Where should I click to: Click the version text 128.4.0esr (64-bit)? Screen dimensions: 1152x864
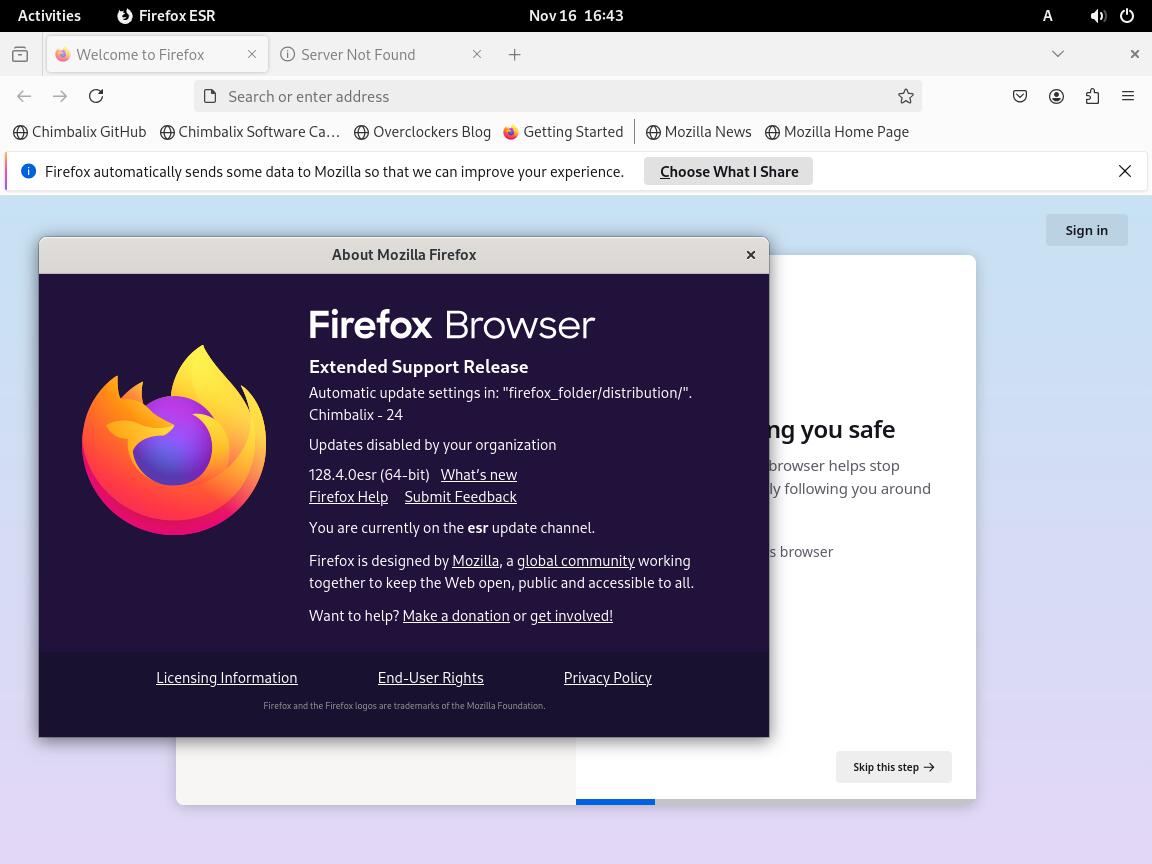click(x=369, y=475)
